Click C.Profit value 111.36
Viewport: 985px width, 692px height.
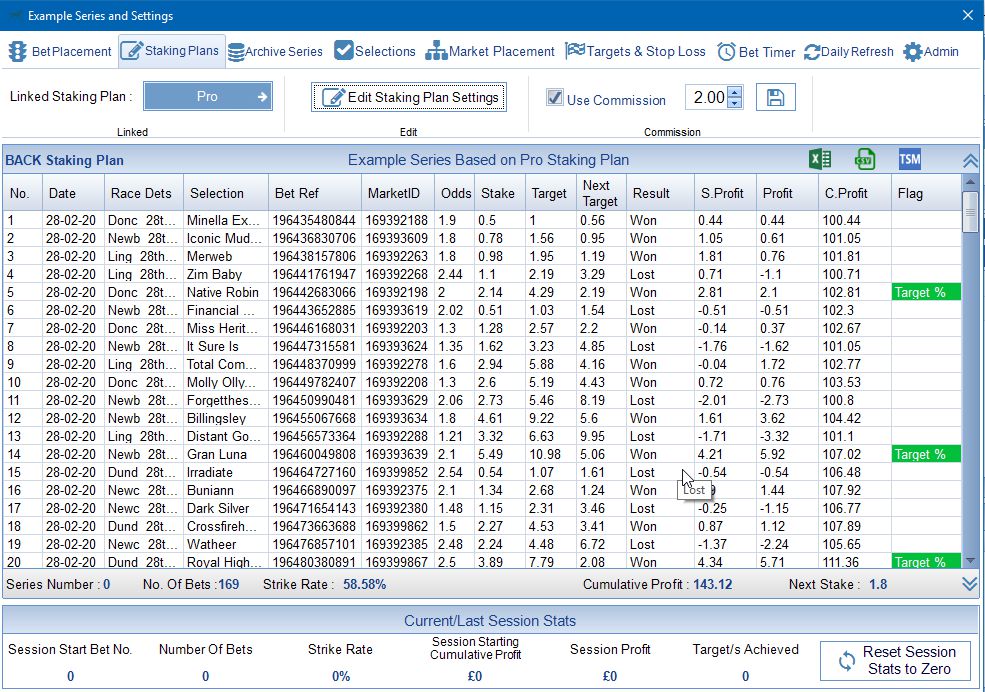tap(854, 562)
